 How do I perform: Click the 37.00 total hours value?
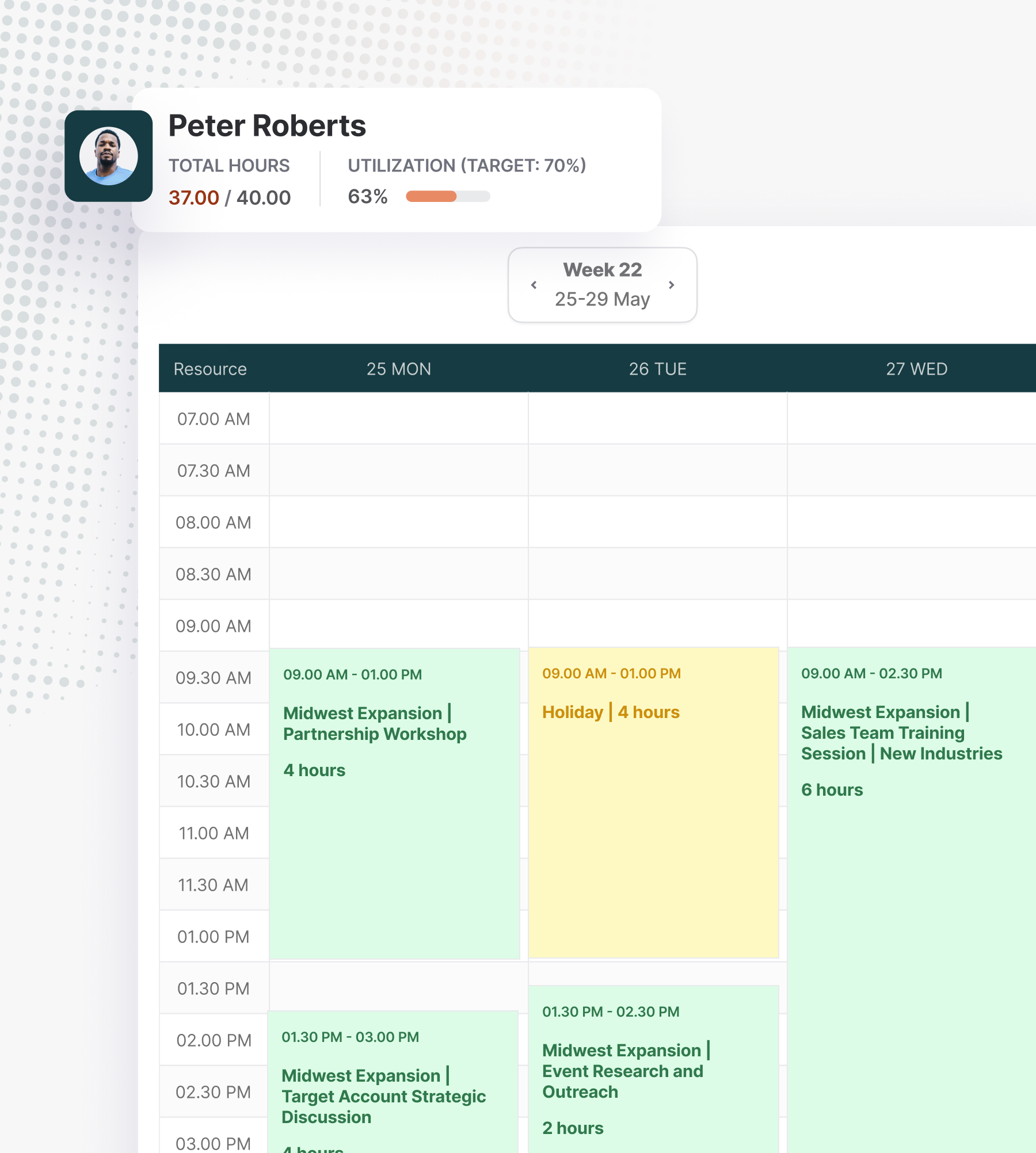pos(193,198)
